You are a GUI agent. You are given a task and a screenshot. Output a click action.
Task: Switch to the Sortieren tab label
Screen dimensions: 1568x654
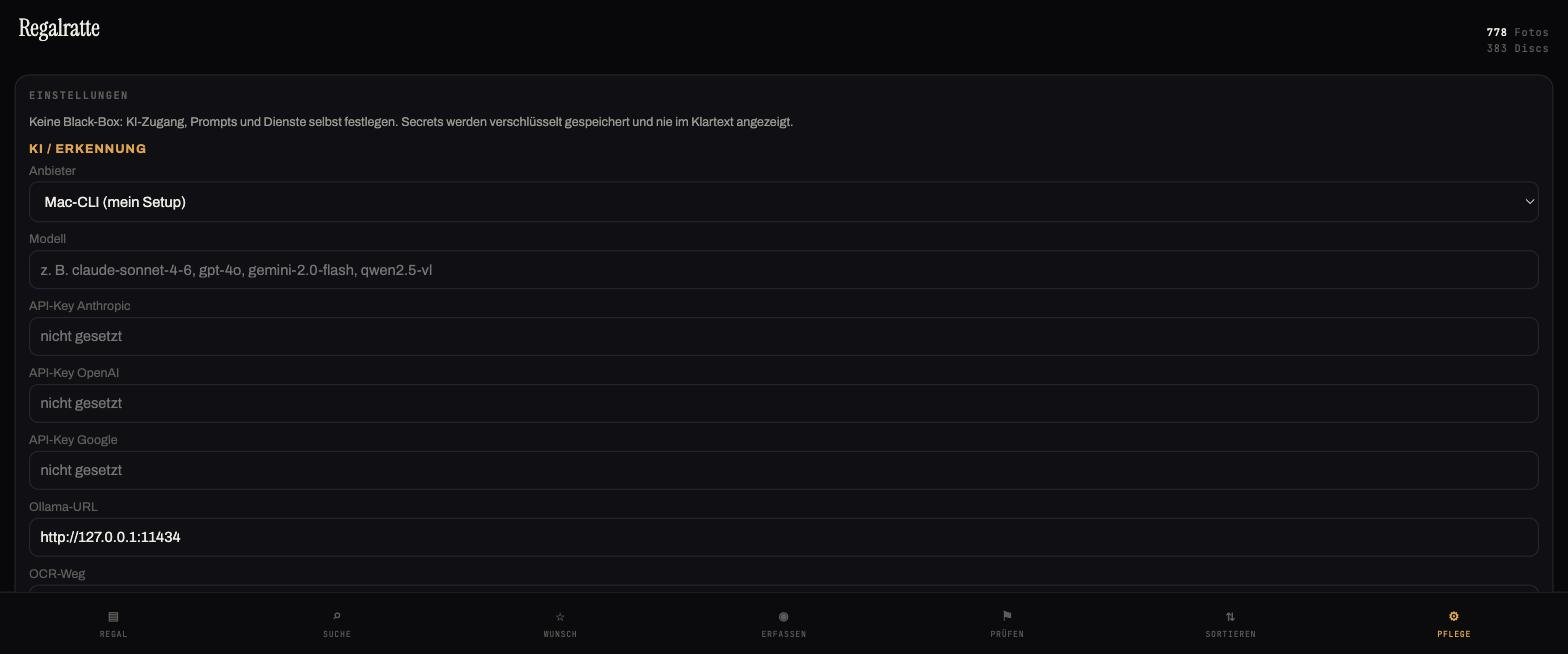click(1230, 634)
